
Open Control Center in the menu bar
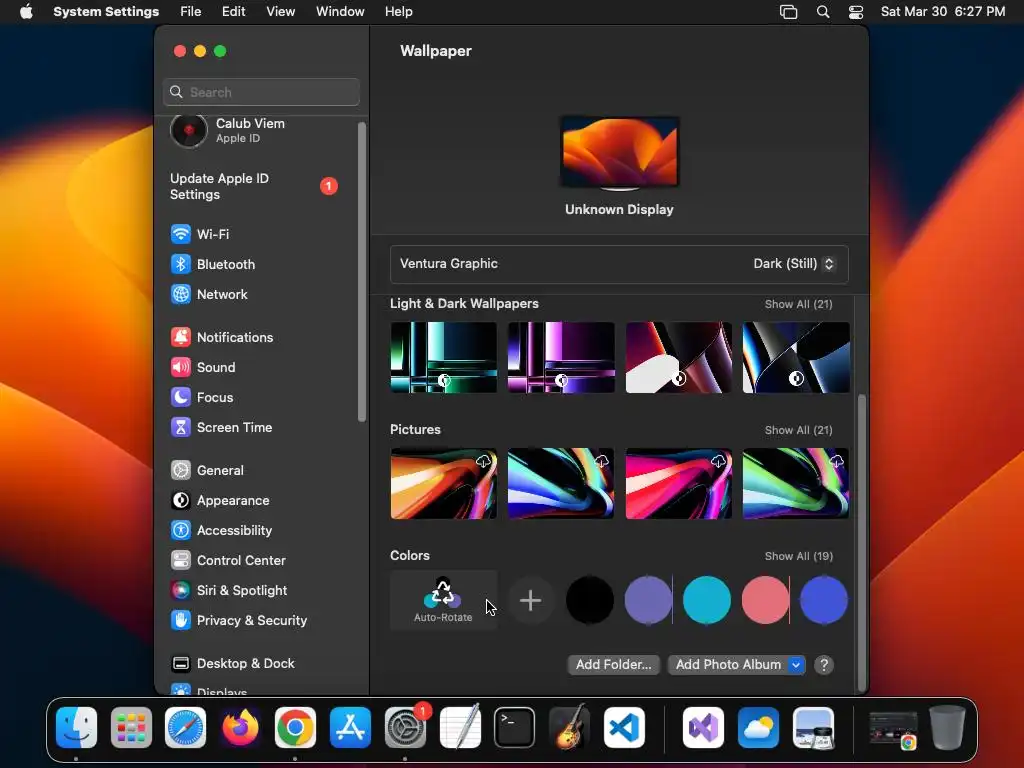[x=856, y=12]
